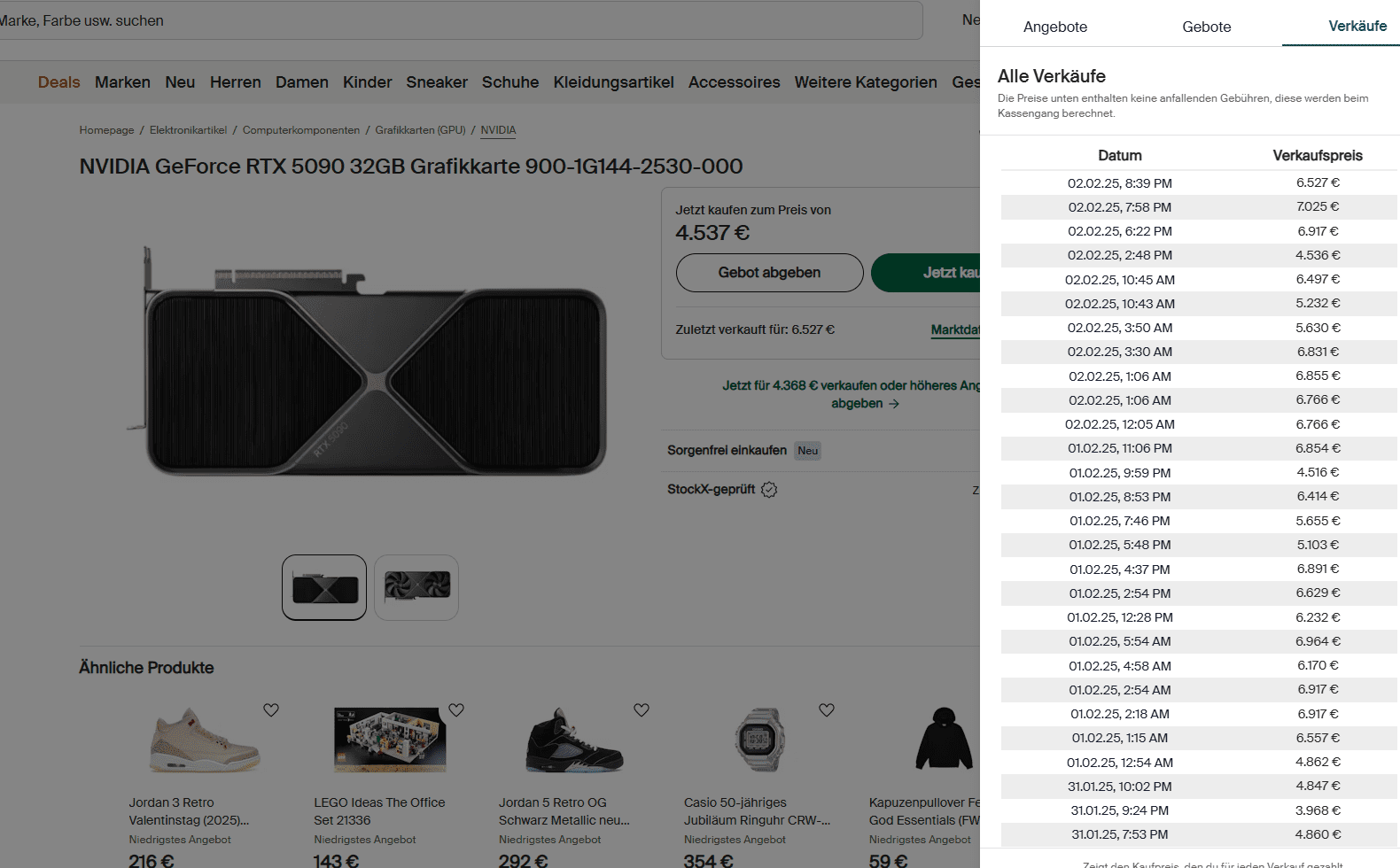Select the sale row '31.01.25, 10:02 PM'
The width and height of the screenshot is (1400, 868).
click(x=1199, y=787)
